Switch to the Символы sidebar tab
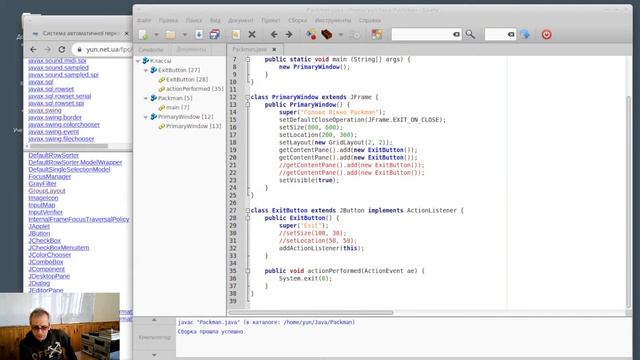The image size is (640, 360). [151, 49]
